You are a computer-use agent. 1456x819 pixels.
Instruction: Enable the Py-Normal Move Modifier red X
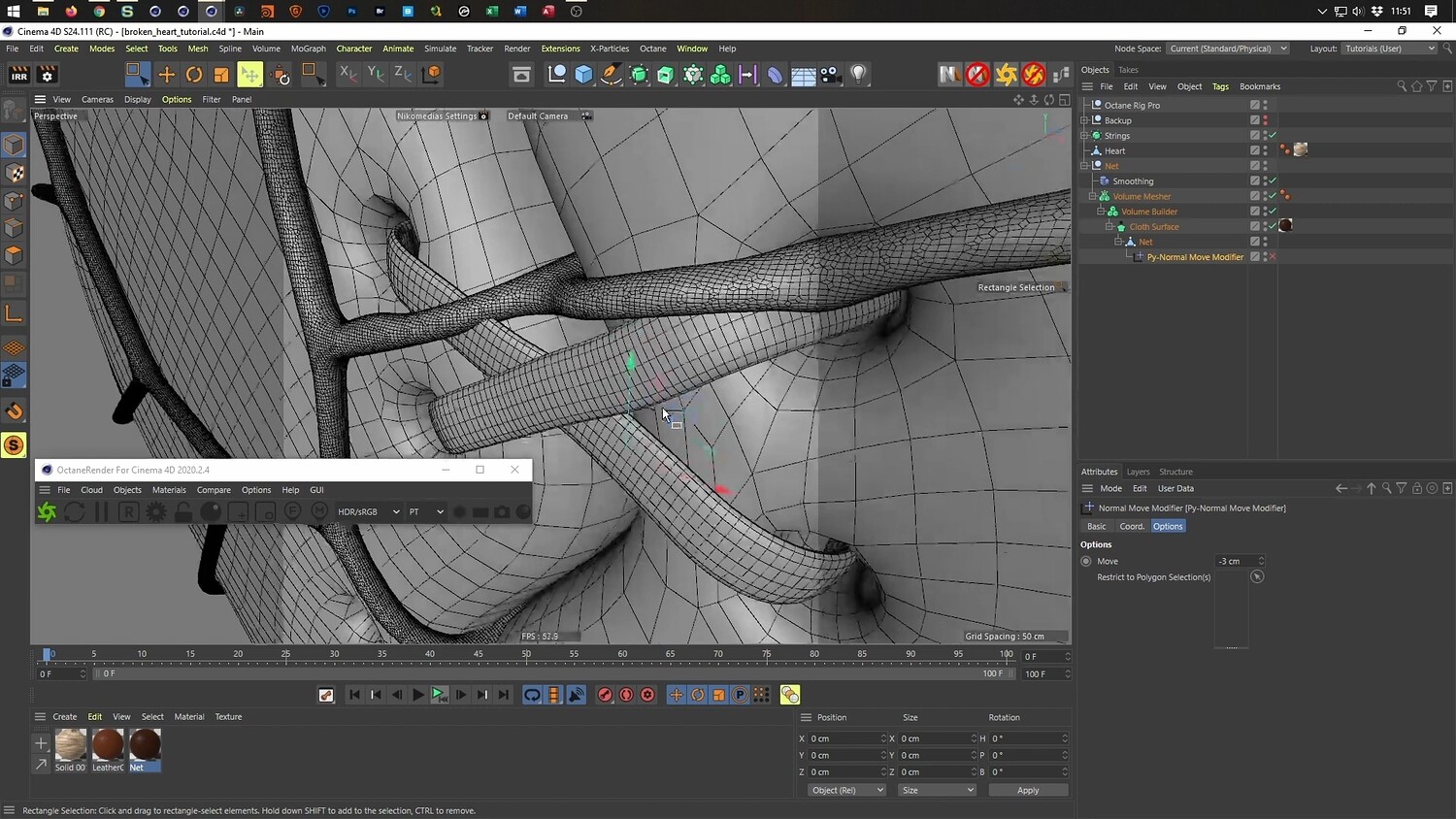pyautogui.click(x=1272, y=257)
